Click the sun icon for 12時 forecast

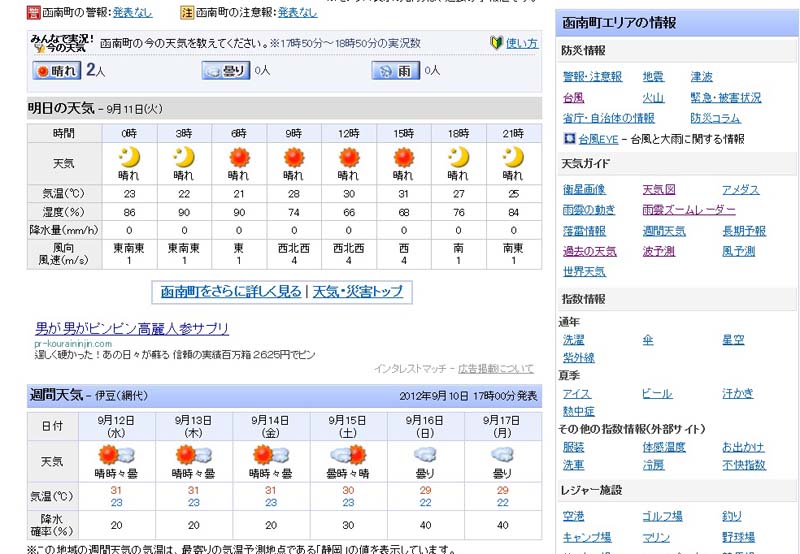pos(348,157)
